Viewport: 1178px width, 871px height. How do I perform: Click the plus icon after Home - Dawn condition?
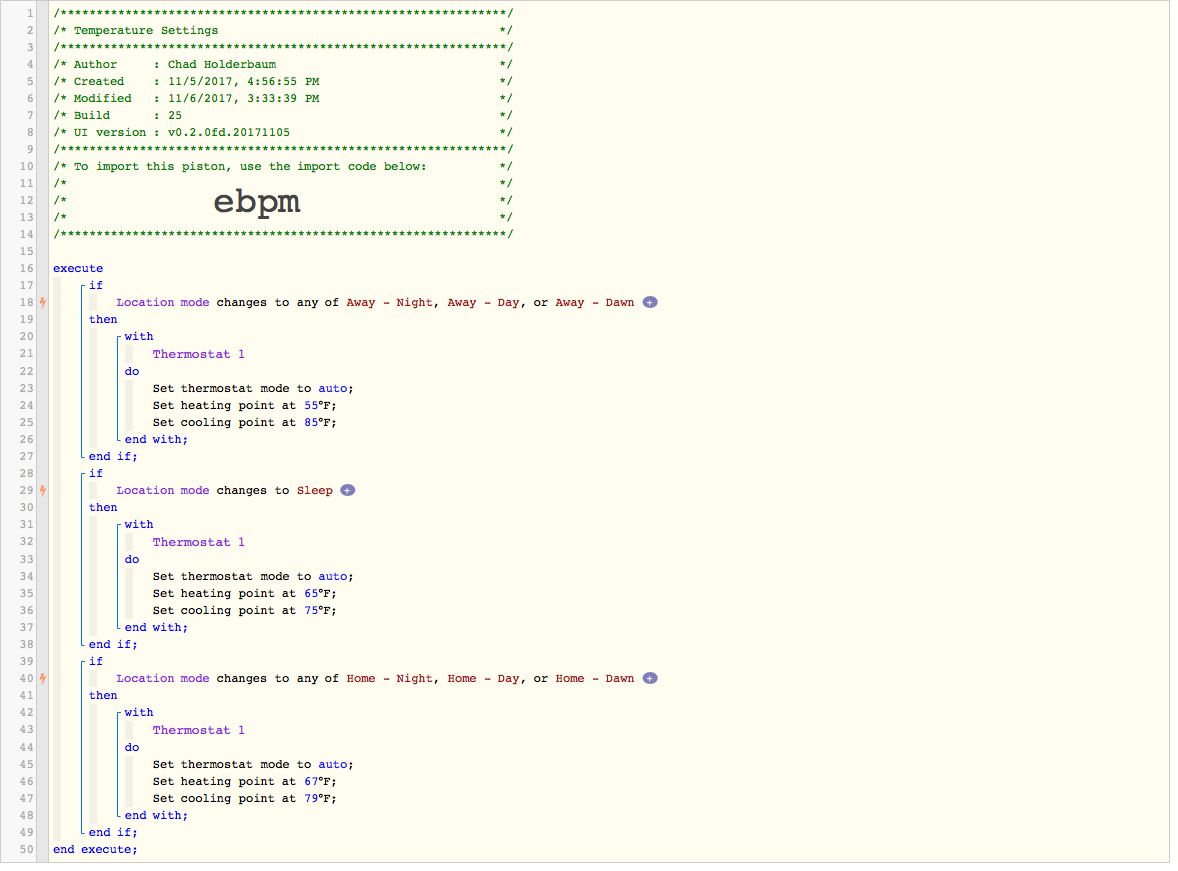[650, 678]
